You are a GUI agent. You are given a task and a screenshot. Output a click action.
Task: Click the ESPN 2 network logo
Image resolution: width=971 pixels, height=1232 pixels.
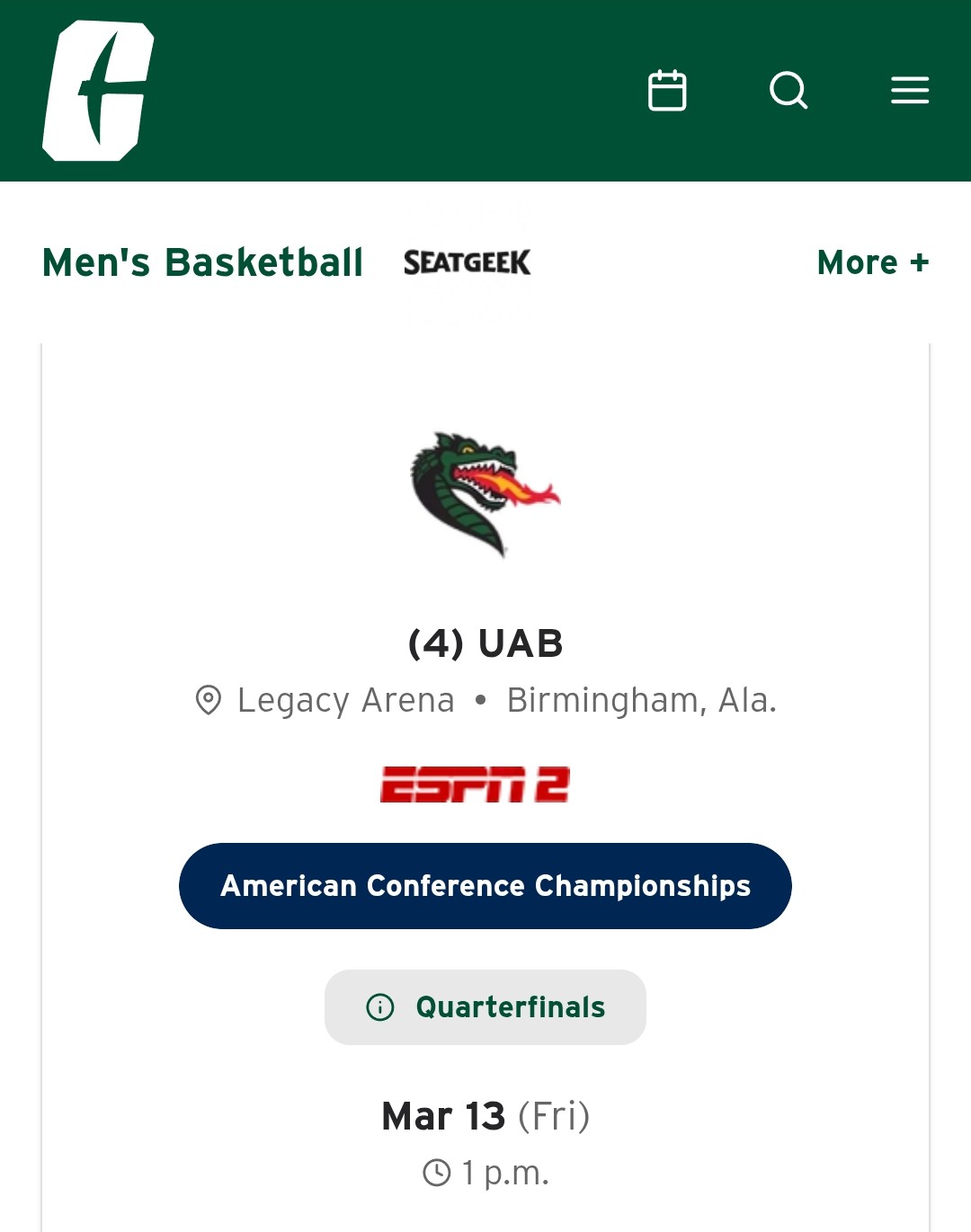pyautogui.click(x=475, y=784)
